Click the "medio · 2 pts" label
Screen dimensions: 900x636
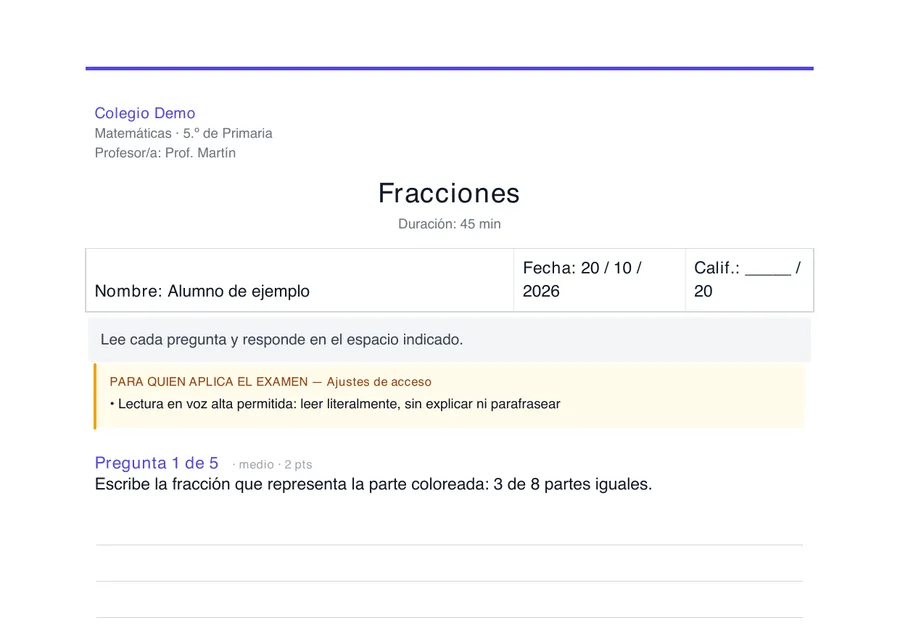[275, 464]
